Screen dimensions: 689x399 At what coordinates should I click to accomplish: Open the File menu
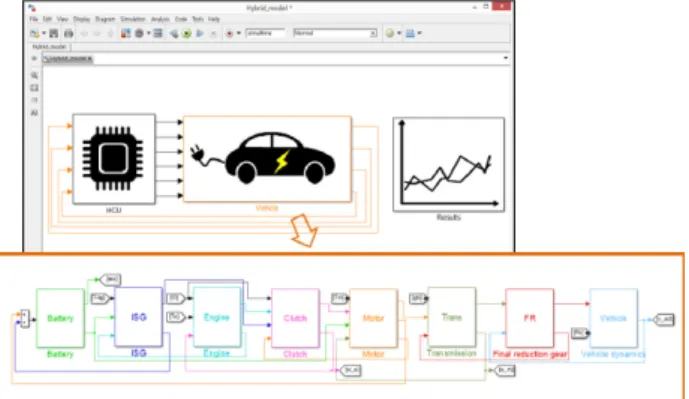point(34,19)
